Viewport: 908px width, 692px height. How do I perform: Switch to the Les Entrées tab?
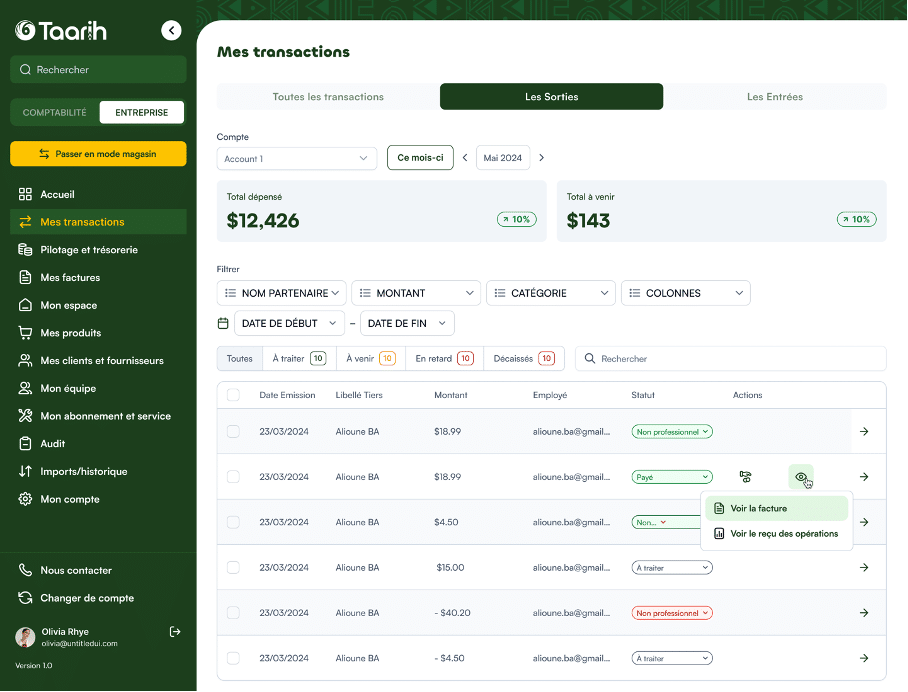point(774,97)
